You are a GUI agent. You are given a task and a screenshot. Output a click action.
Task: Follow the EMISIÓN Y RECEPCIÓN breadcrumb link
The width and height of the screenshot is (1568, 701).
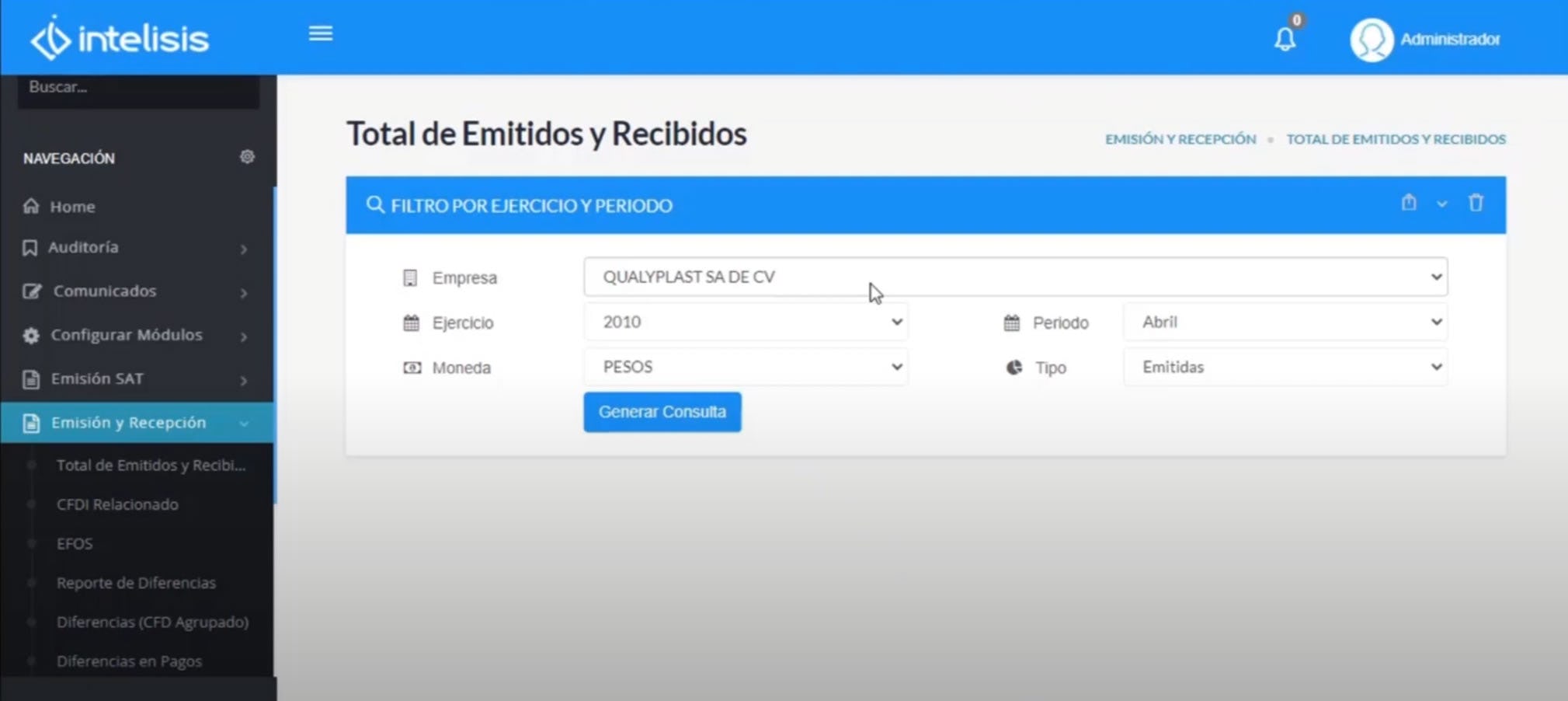[1180, 139]
